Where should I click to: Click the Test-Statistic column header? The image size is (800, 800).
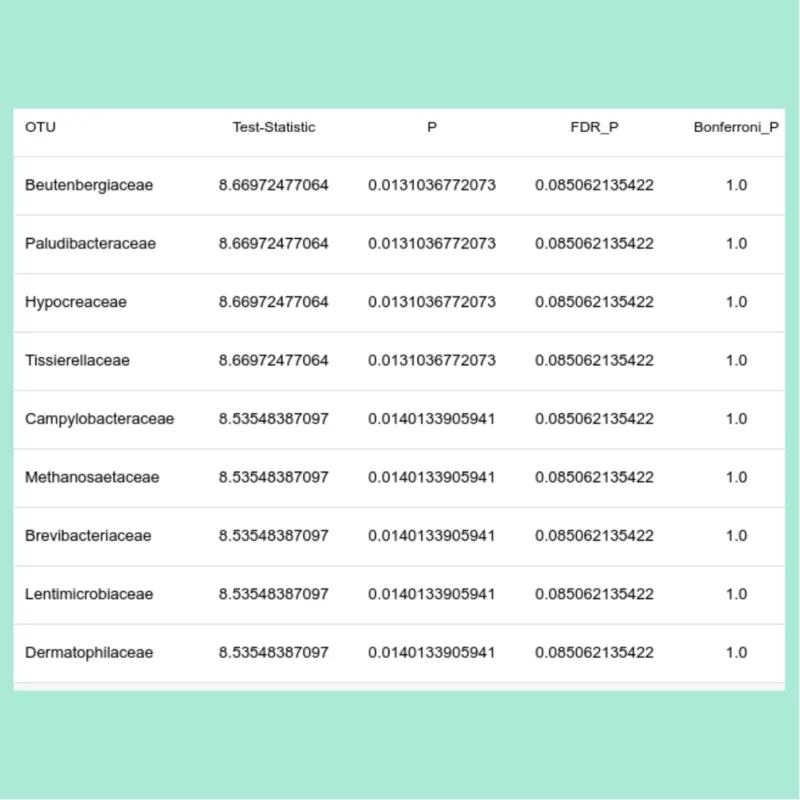(x=273, y=127)
